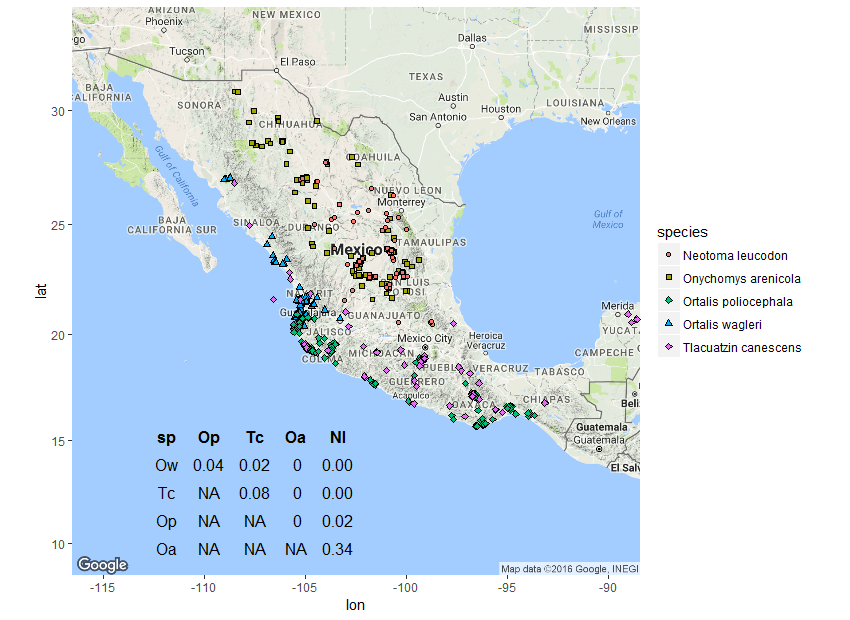Click the 0.02 value in the Op row

(337, 521)
